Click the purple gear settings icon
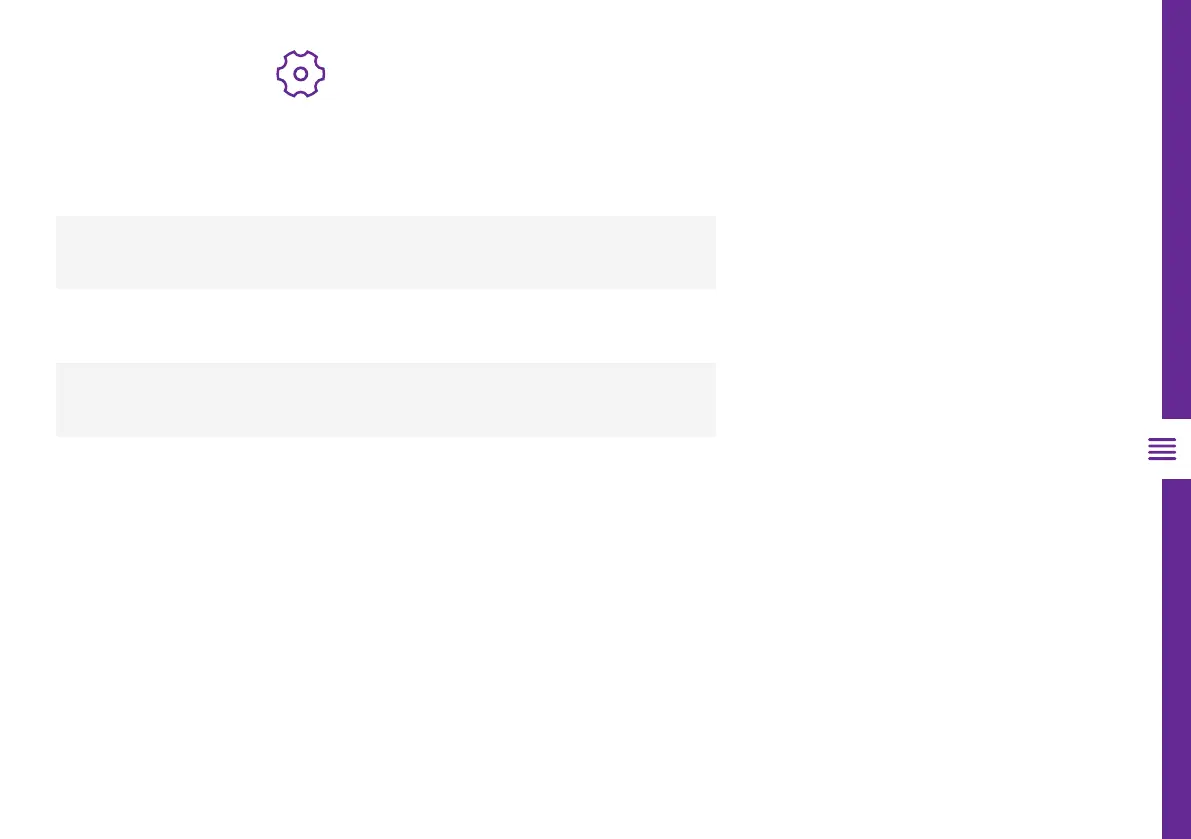The image size is (1191, 839). 301,74
